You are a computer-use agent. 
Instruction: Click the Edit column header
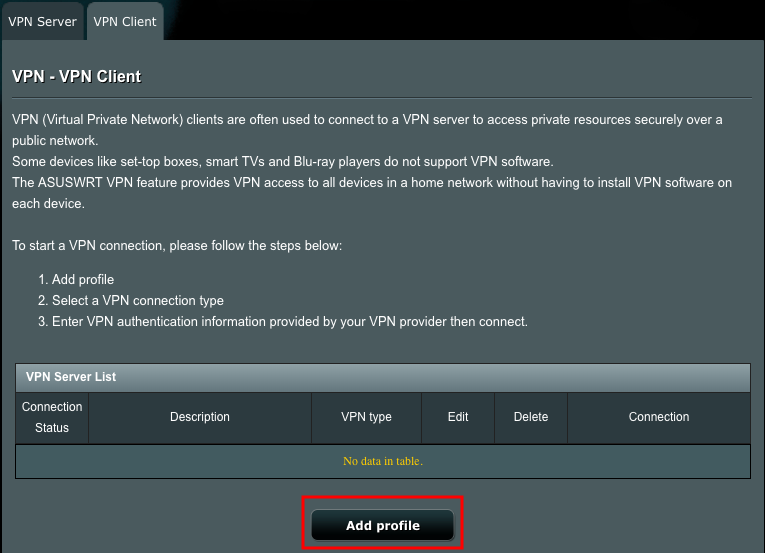coord(458,417)
